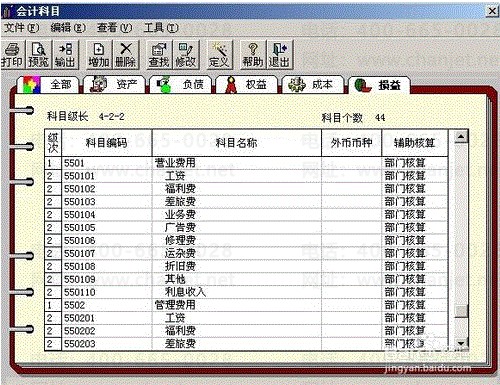Click the scrollbar down arrow
The width and height of the screenshot is (500, 385).
461,343
